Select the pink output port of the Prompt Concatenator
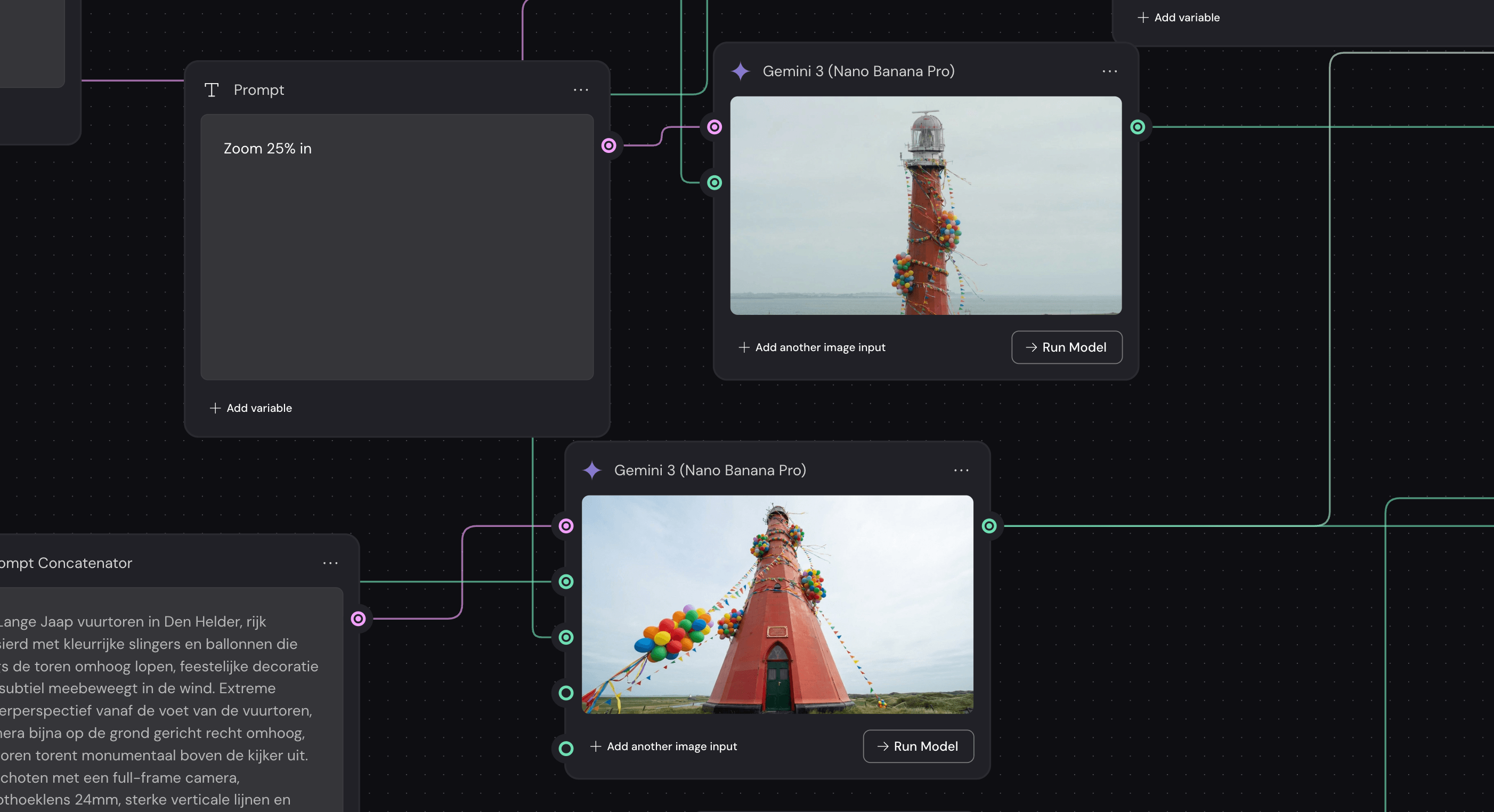The height and width of the screenshot is (812, 1494). [x=359, y=619]
